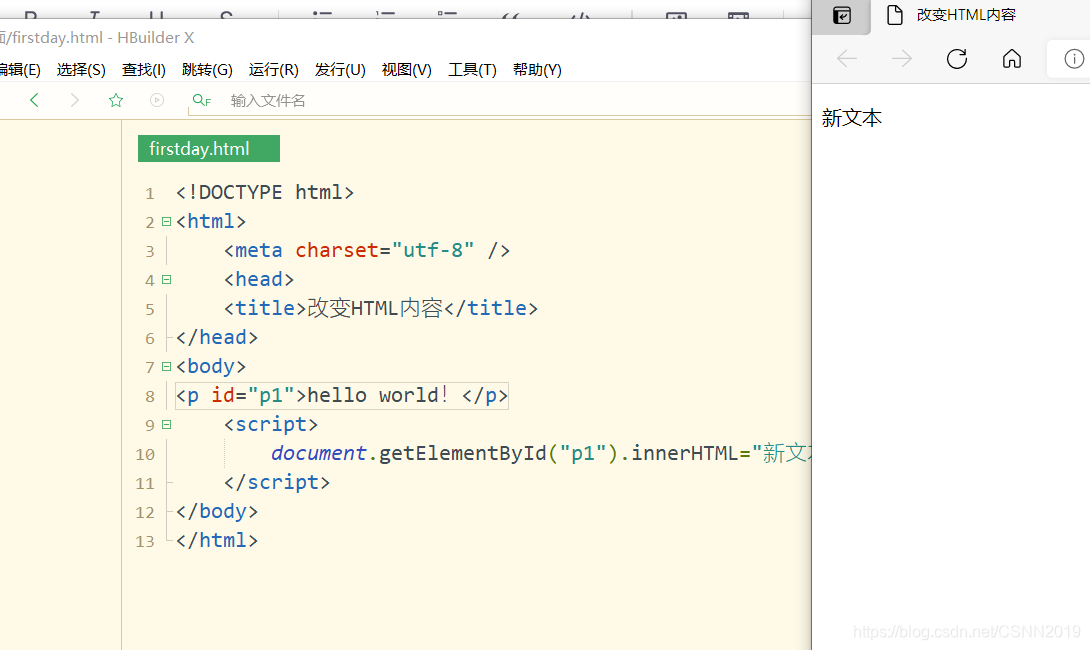This screenshot has width=1090, height=650.
Task: Collapse the html tag fold on line 2
Action: coord(167,222)
